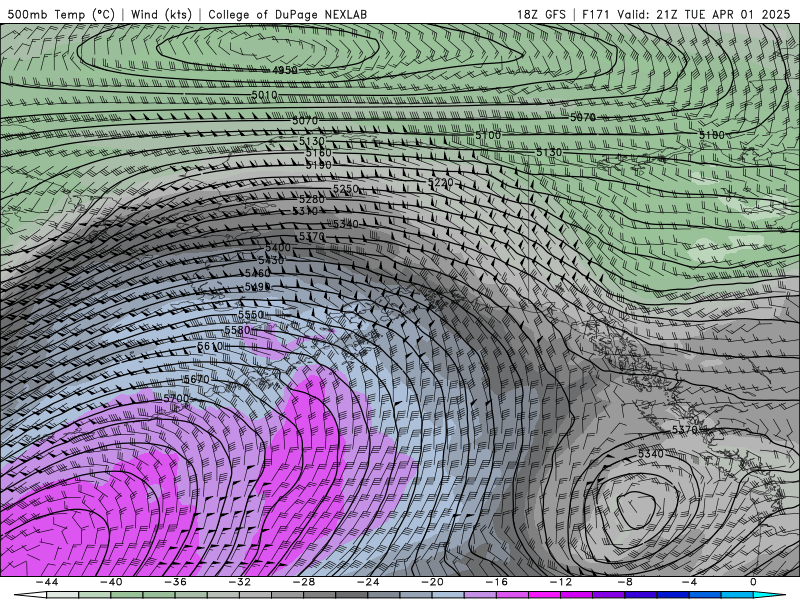Image resolution: width=800 pixels, height=600 pixels.
Task: Click the 5280 height contour label
Action: coord(312,199)
